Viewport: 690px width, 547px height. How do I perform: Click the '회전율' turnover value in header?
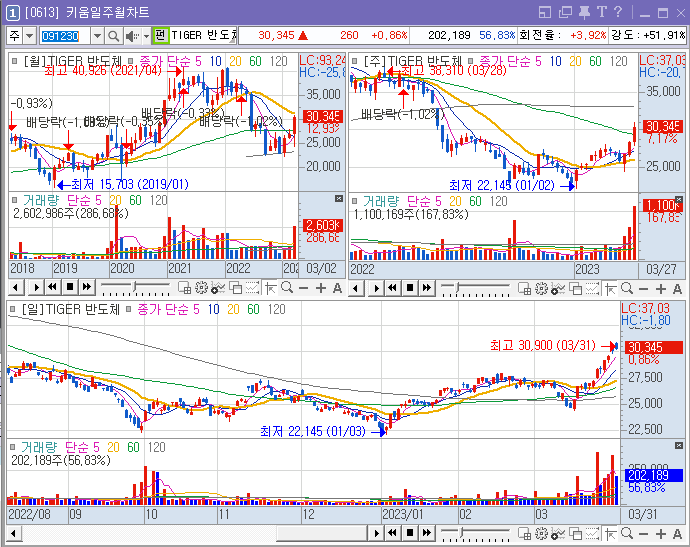click(x=588, y=35)
